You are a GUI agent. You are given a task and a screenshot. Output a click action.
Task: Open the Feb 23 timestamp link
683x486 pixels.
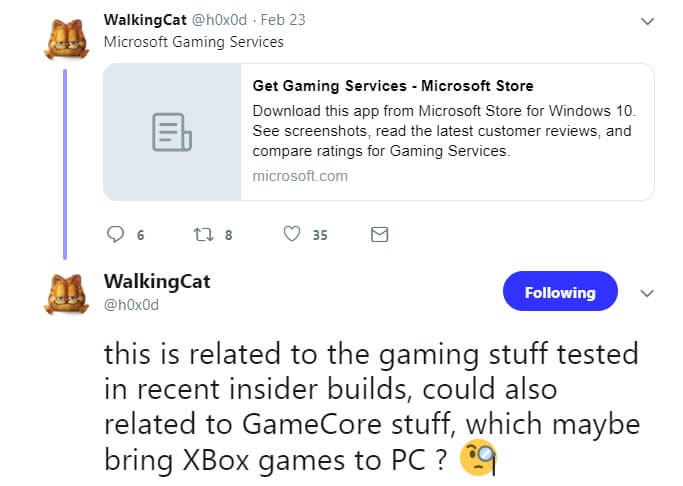283,20
